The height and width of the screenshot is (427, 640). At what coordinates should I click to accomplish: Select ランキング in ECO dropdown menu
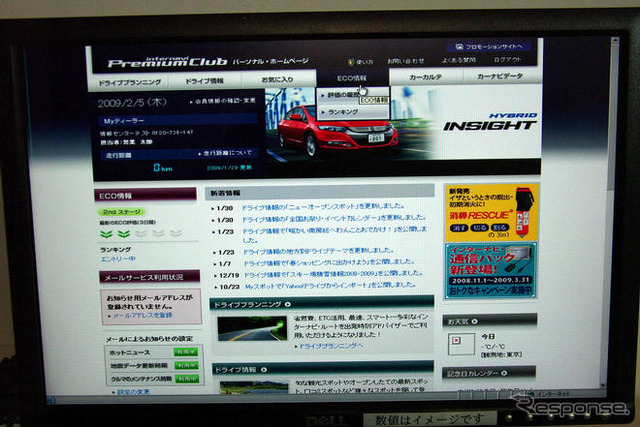(x=353, y=111)
